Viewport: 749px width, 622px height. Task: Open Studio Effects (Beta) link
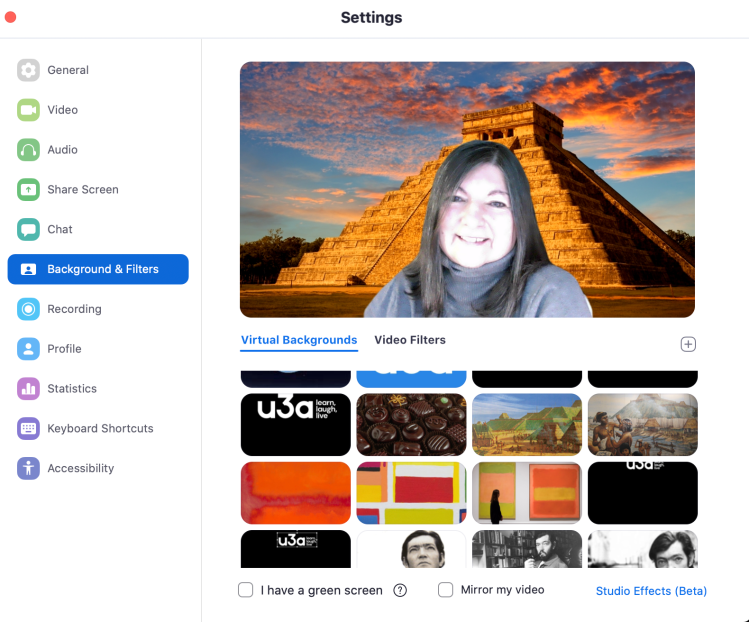pos(651,591)
